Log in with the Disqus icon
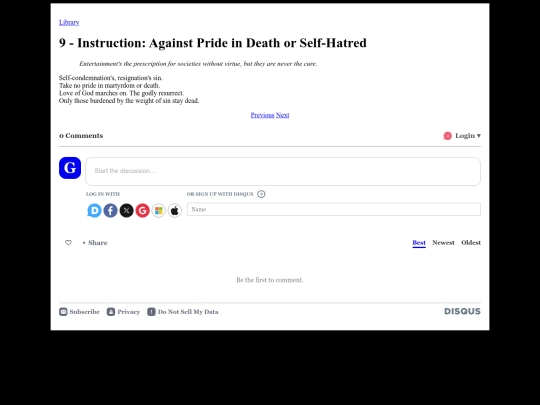This screenshot has width=540, height=405. tap(94, 210)
